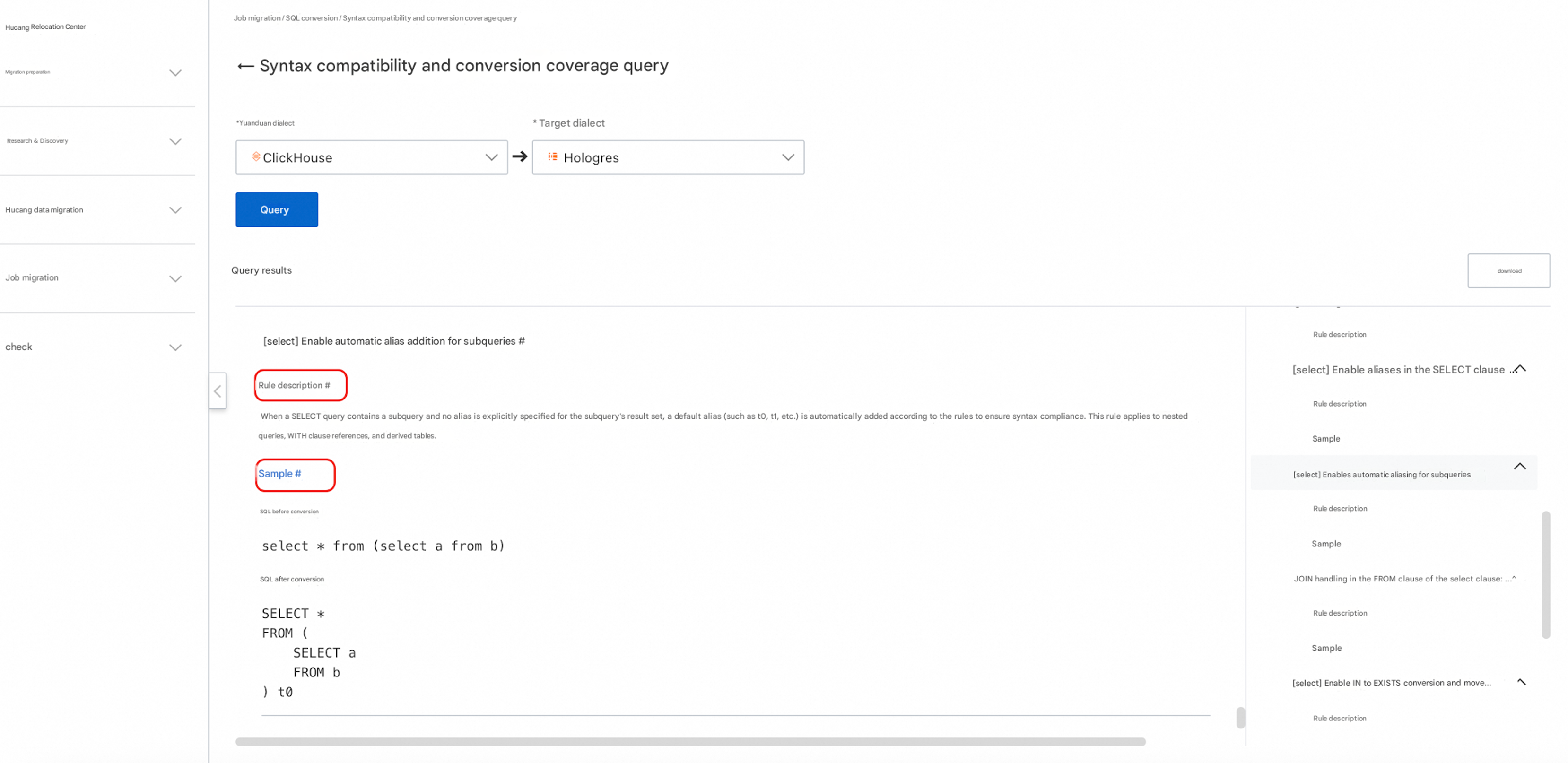Click the page title 'Syntax compatibility and conversion coverage query'
Screen dimensions: 1568x763
click(464, 66)
